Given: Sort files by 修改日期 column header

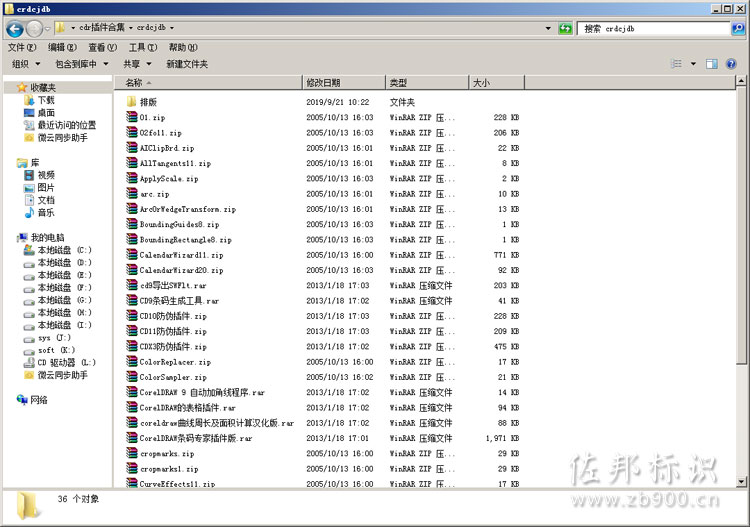Looking at the screenshot, I should click(x=323, y=82).
